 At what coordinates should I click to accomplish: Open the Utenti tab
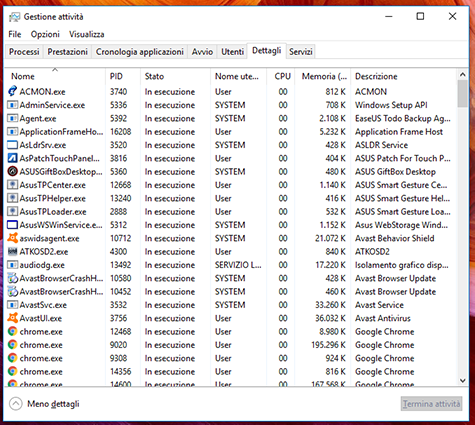click(233, 52)
